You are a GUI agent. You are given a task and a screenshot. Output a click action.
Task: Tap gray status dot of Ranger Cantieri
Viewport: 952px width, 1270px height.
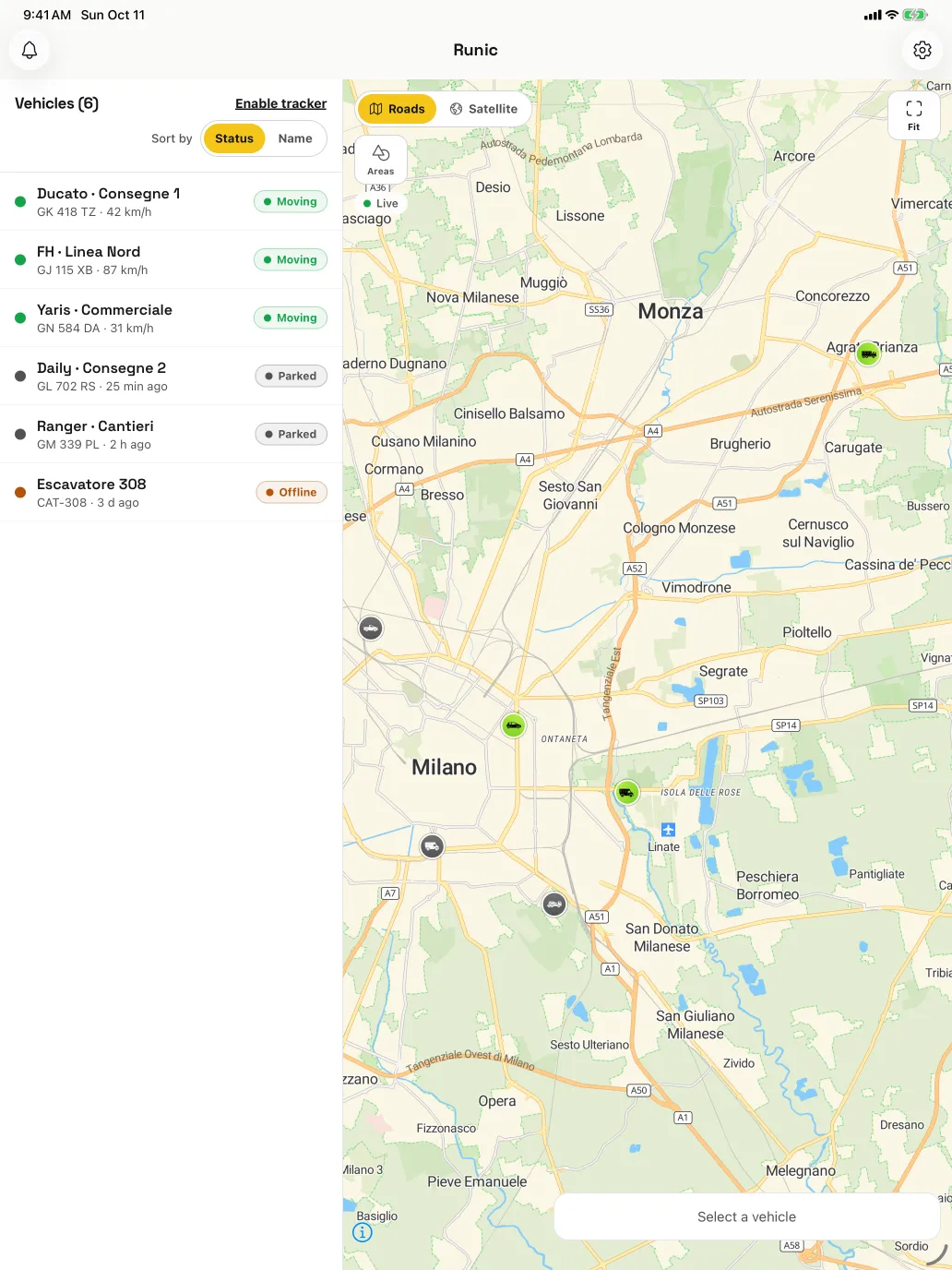(x=20, y=434)
